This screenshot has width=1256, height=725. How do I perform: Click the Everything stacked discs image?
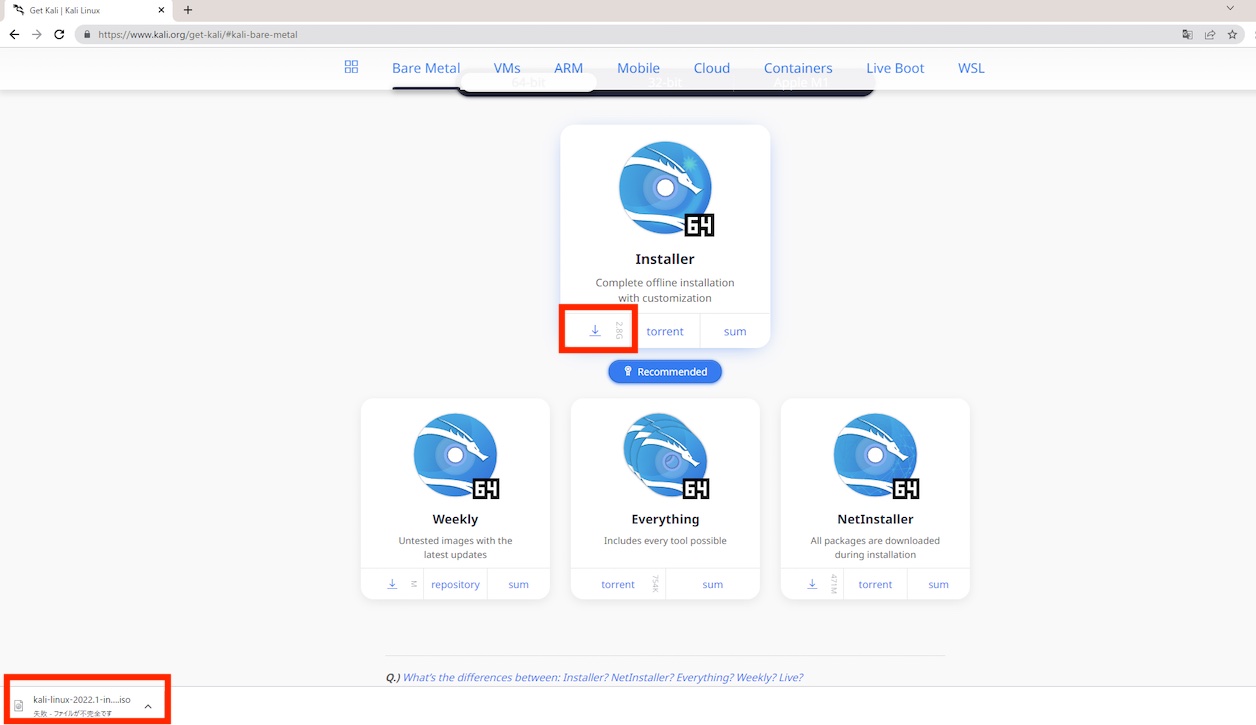point(666,456)
